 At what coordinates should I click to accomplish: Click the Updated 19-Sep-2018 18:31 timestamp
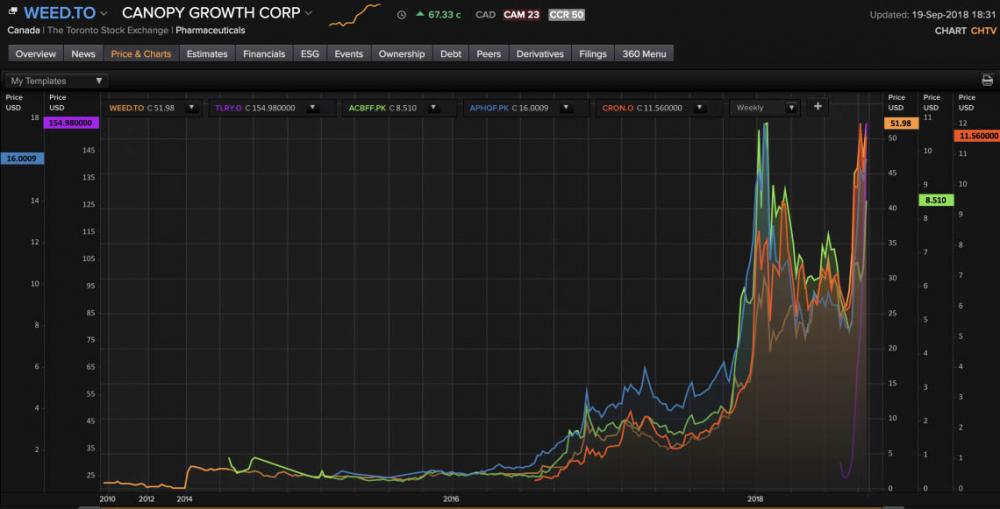point(932,15)
